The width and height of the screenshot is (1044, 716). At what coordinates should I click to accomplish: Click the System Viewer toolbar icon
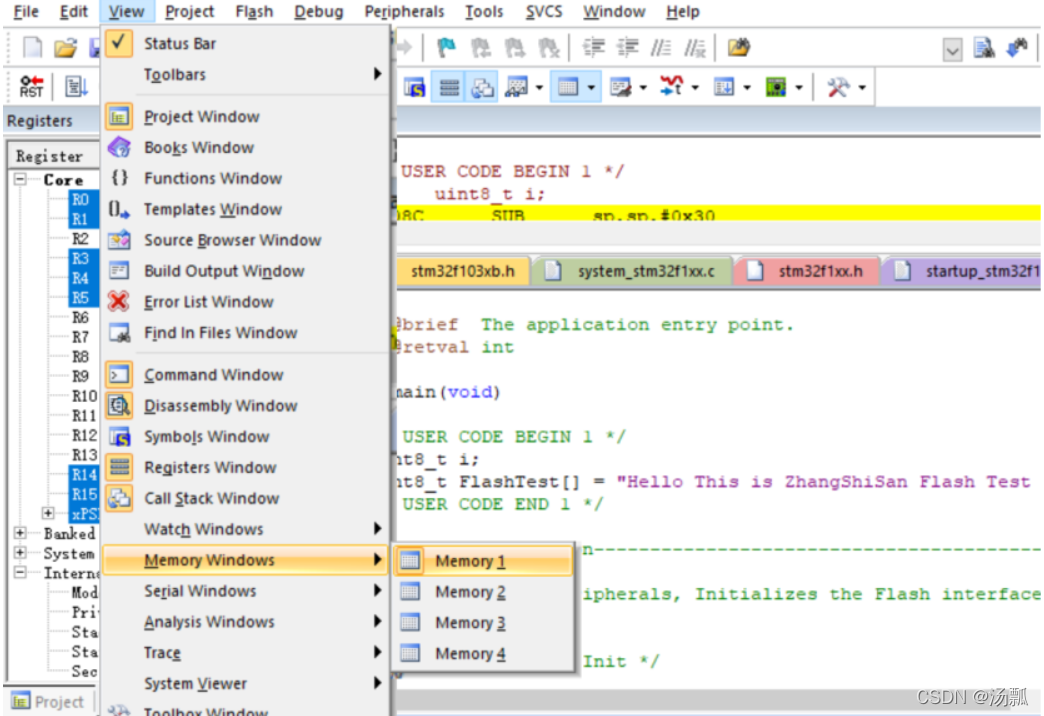click(776, 87)
